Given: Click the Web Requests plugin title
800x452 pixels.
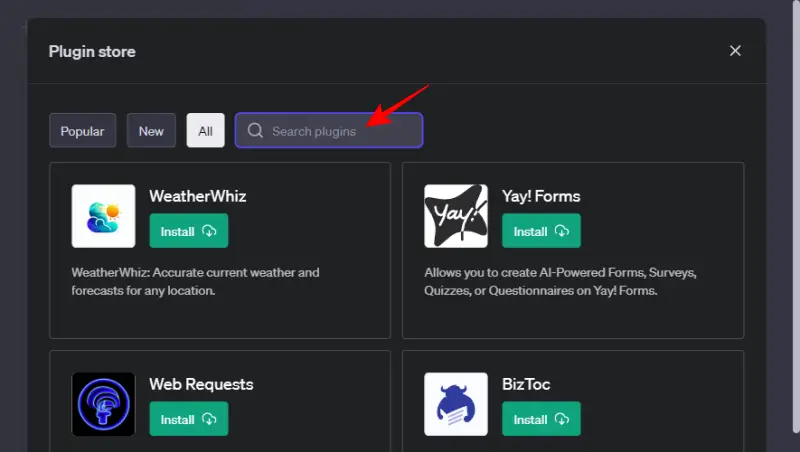Looking at the screenshot, I should [x=201, y=384].
